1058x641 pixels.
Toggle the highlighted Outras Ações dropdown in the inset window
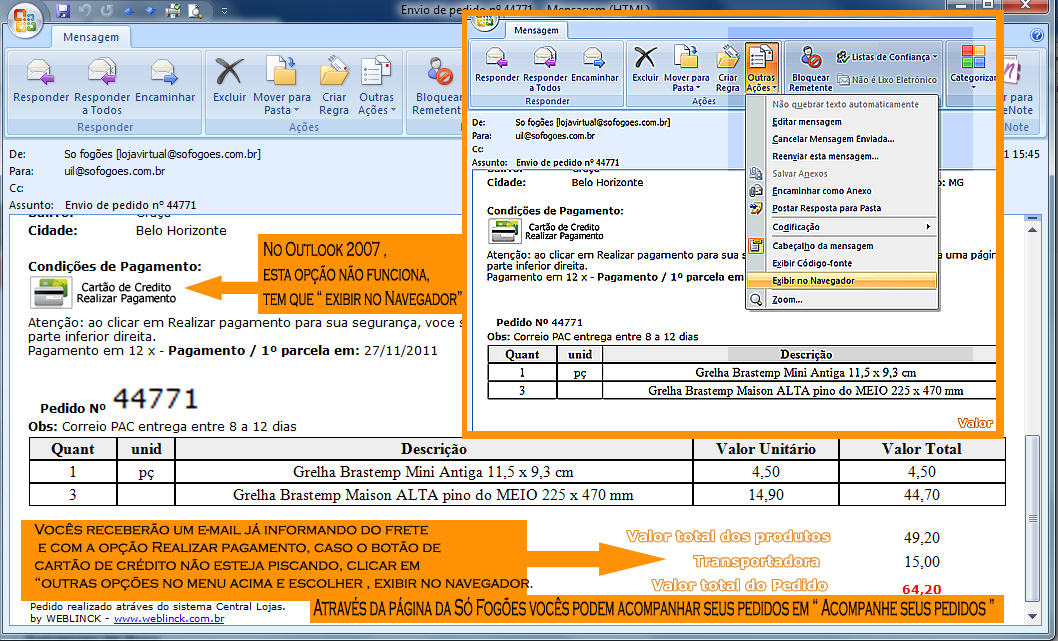tap(762, 69)
